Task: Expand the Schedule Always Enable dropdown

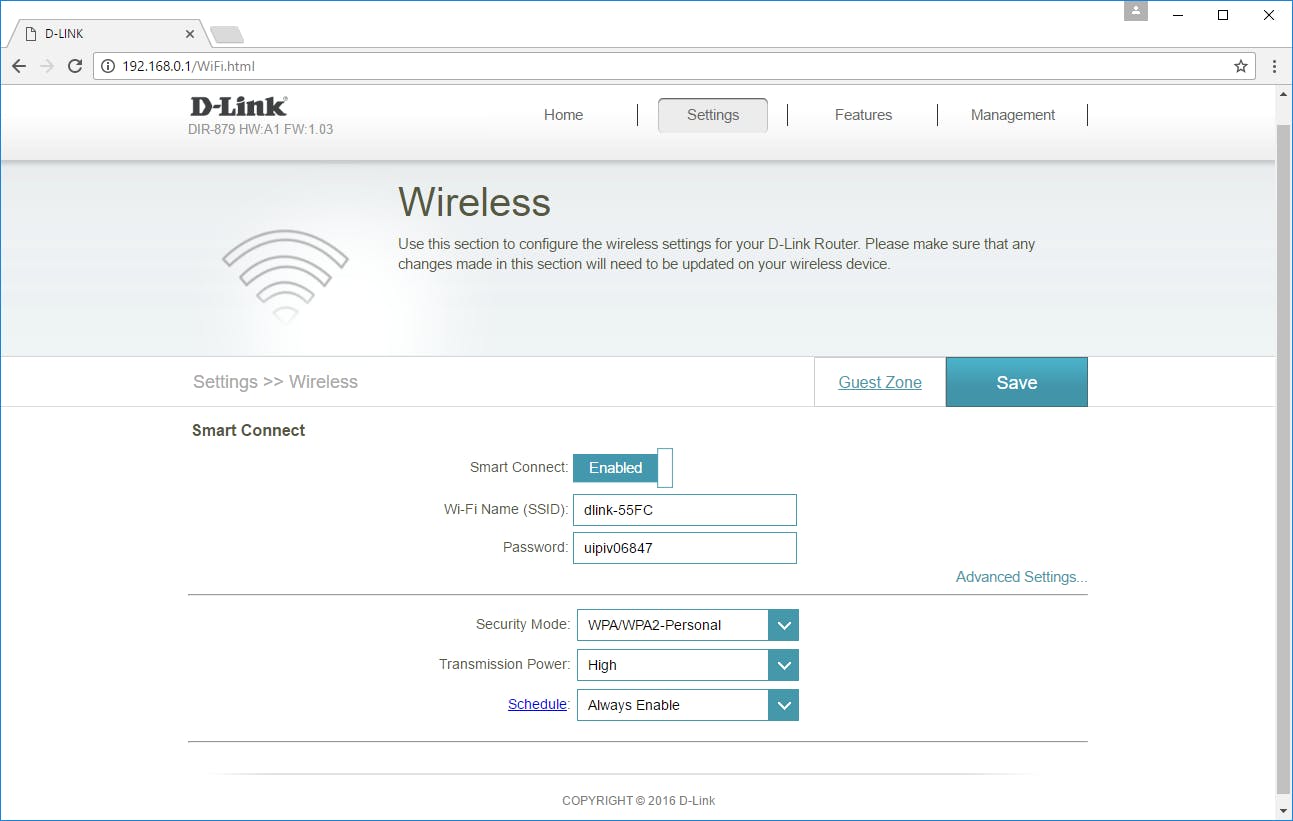Action: coord(688,705)
